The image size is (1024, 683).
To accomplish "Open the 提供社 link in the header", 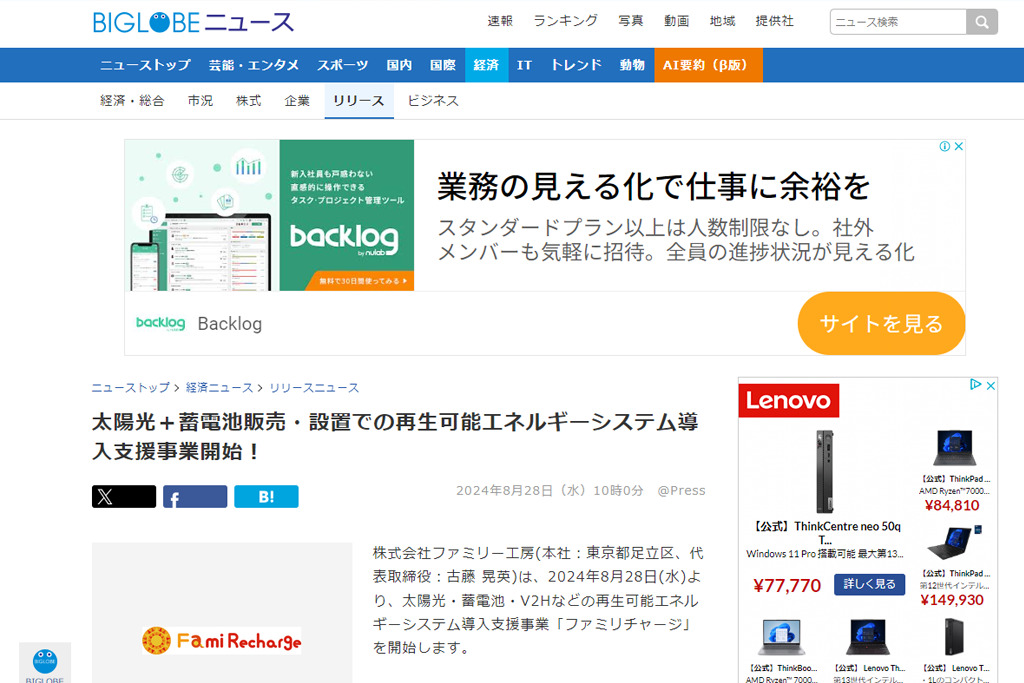I will tap(775, 22).
